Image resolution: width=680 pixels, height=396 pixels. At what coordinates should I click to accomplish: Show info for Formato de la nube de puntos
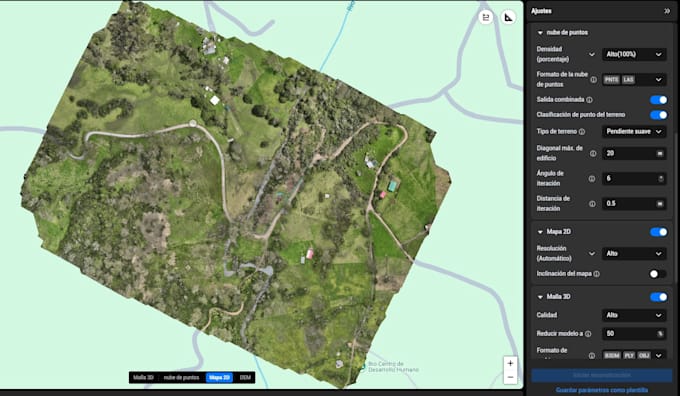click(593, 80)
